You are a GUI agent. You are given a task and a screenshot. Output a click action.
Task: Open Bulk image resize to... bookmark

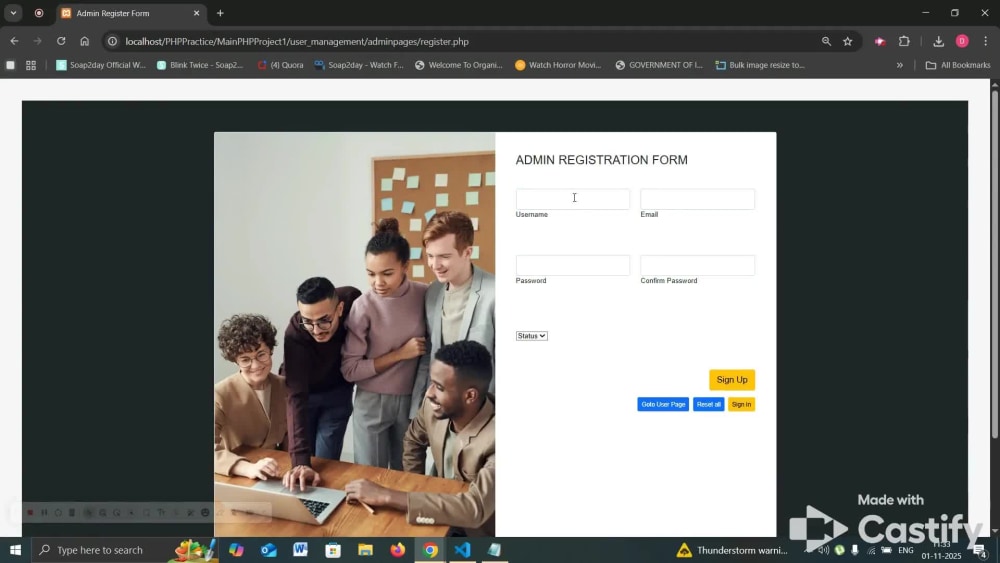(x=760, y=65)
